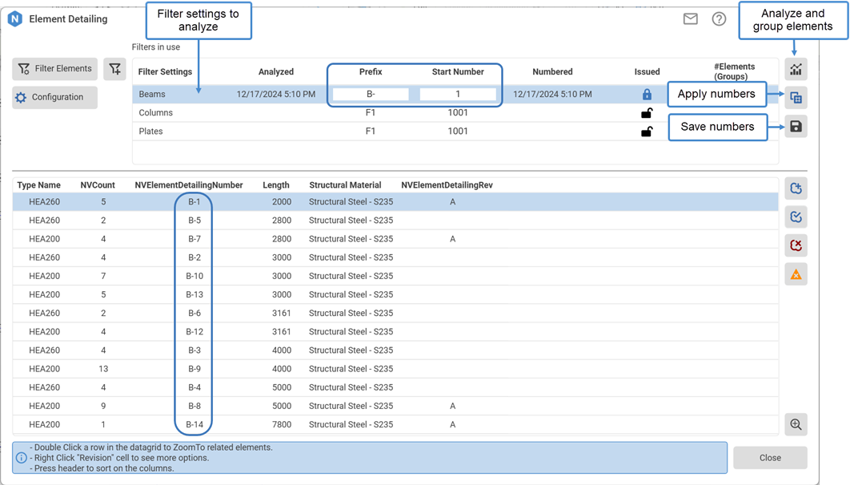Select the row numbered B-2
The height and width of the screenshot is (485, 850).
click(x=396, y=257)
